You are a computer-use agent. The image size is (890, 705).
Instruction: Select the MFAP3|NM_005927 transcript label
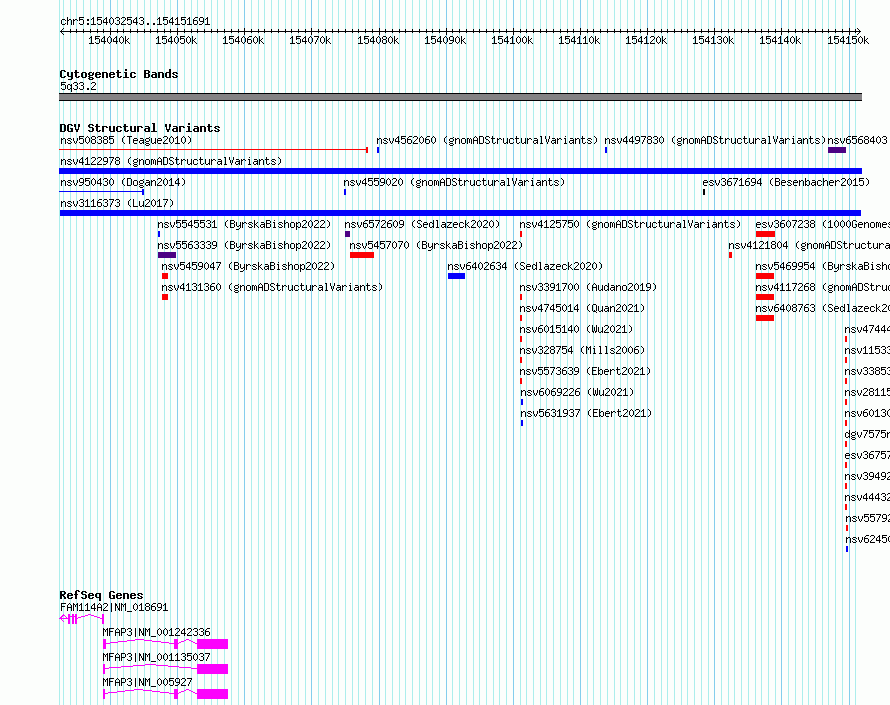[x=148, y=682]
